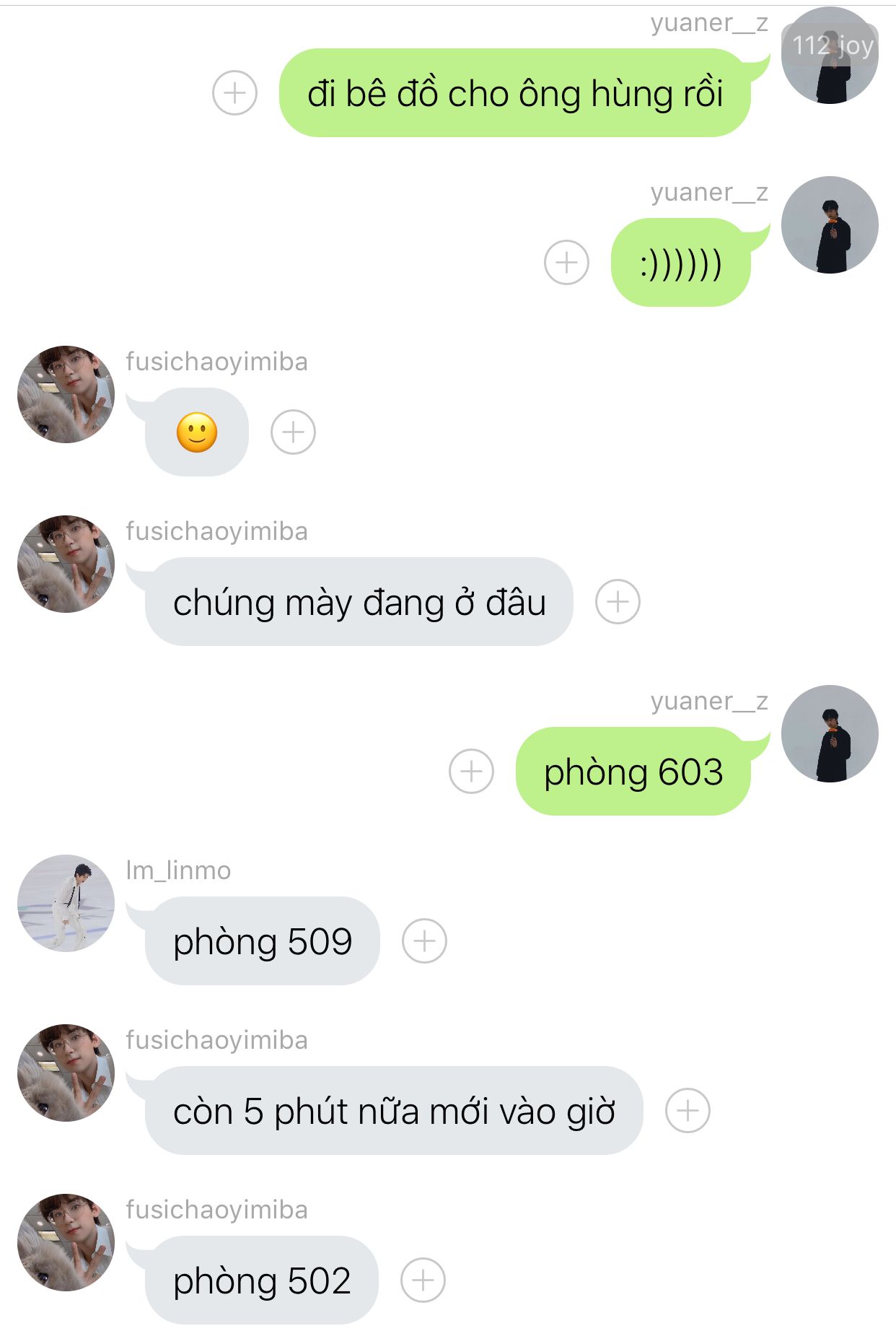Click the yuaner__z name above ":))))))"
The height and width of the screenshot is (1331, 896).
coord(709,192)
